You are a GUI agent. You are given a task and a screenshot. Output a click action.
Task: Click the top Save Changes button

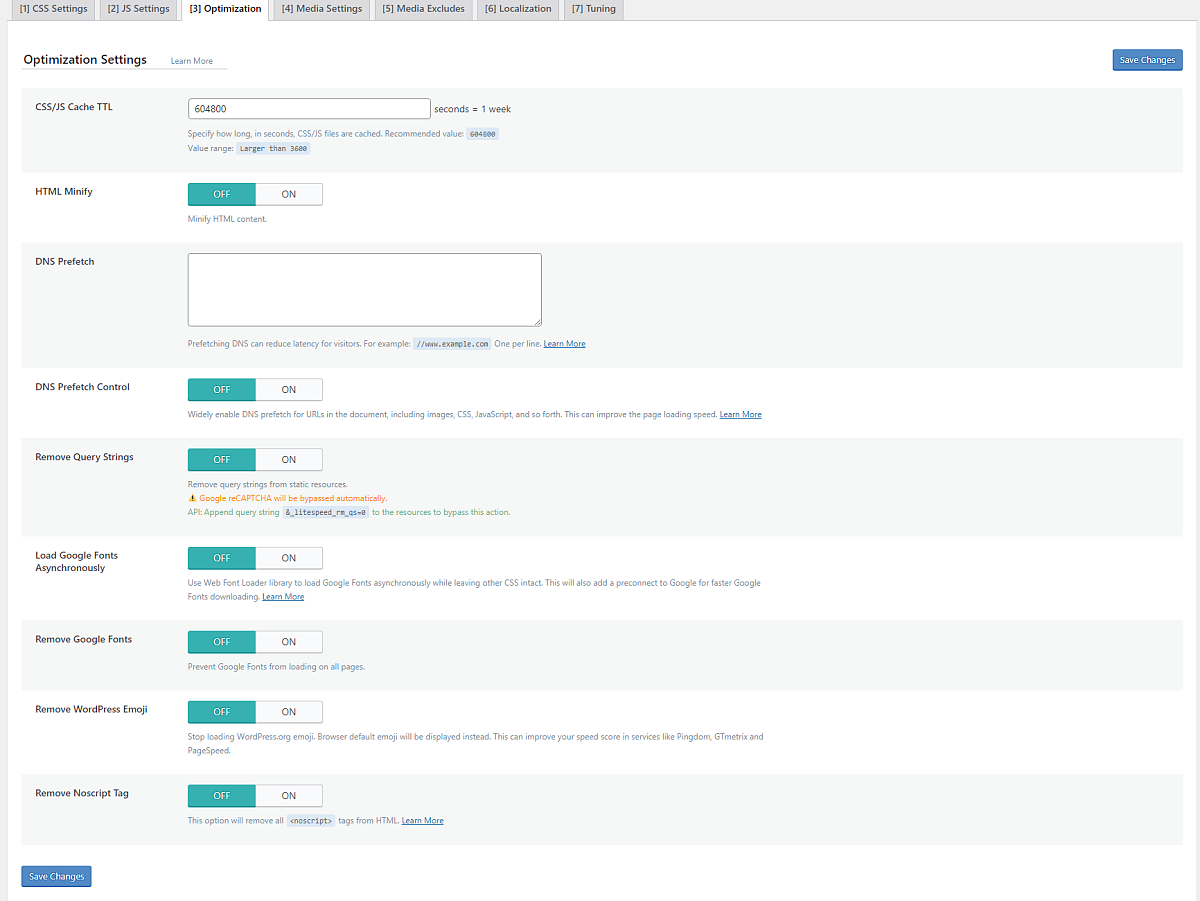click(x=1147, y=60)
